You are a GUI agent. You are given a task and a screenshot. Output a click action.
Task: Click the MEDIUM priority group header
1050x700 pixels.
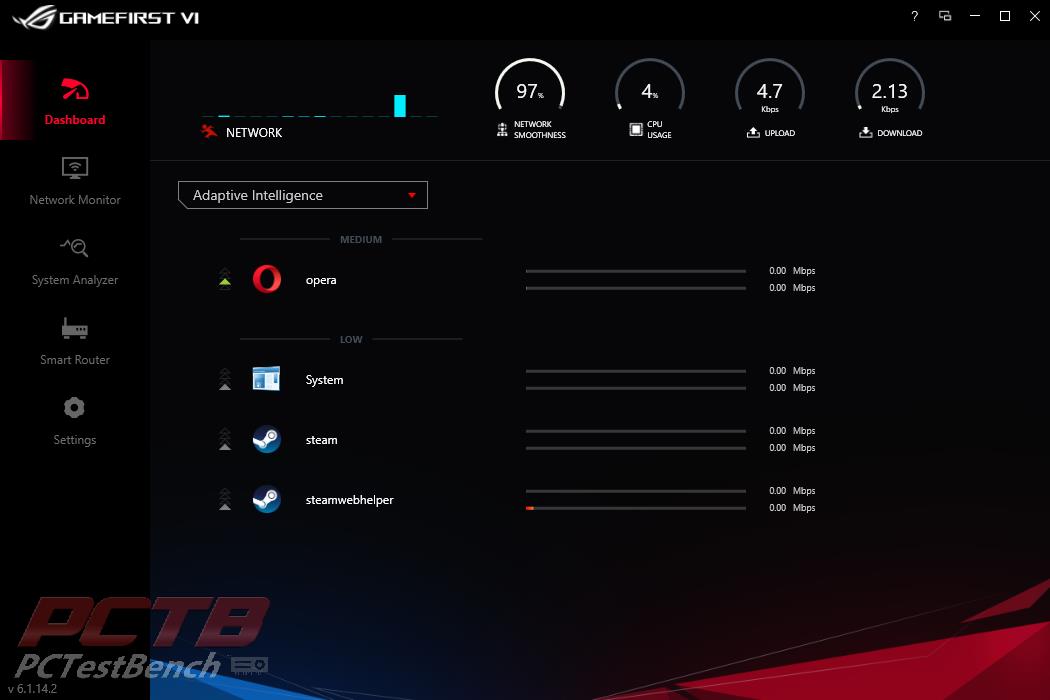361,239
